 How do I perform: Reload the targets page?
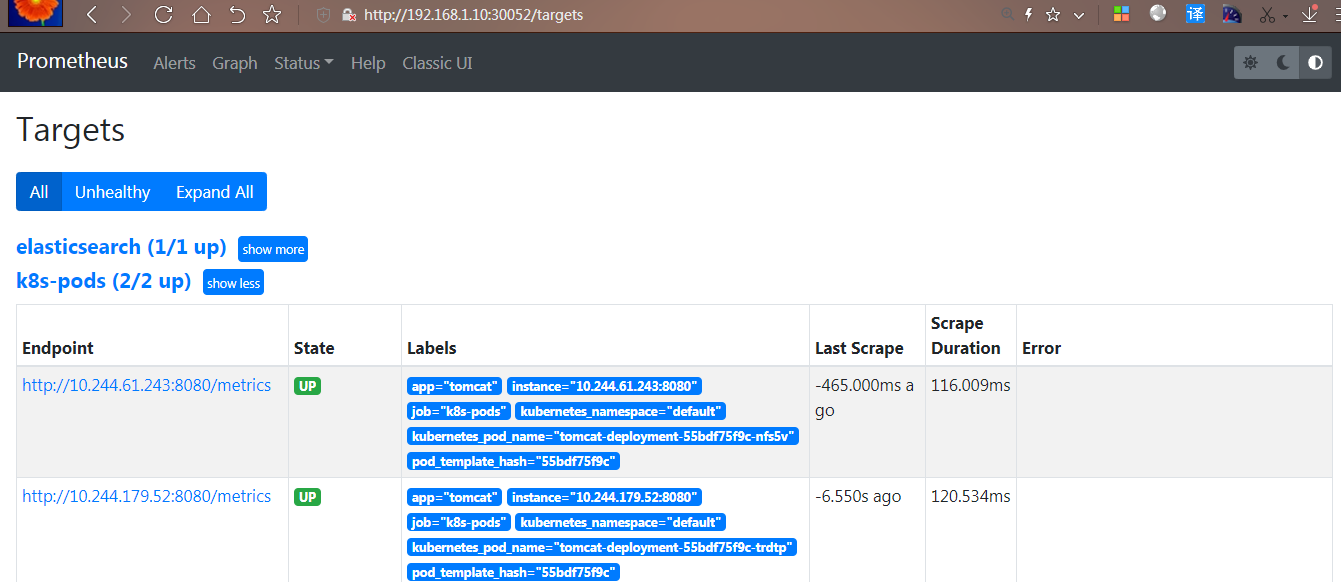pos(164,15)
